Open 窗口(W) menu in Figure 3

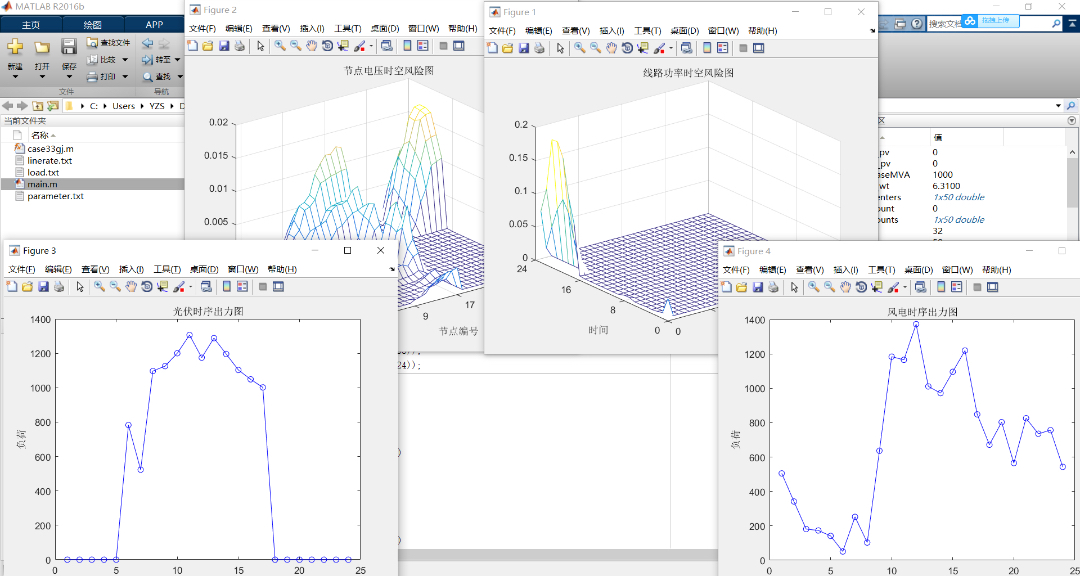coord(242,269)
